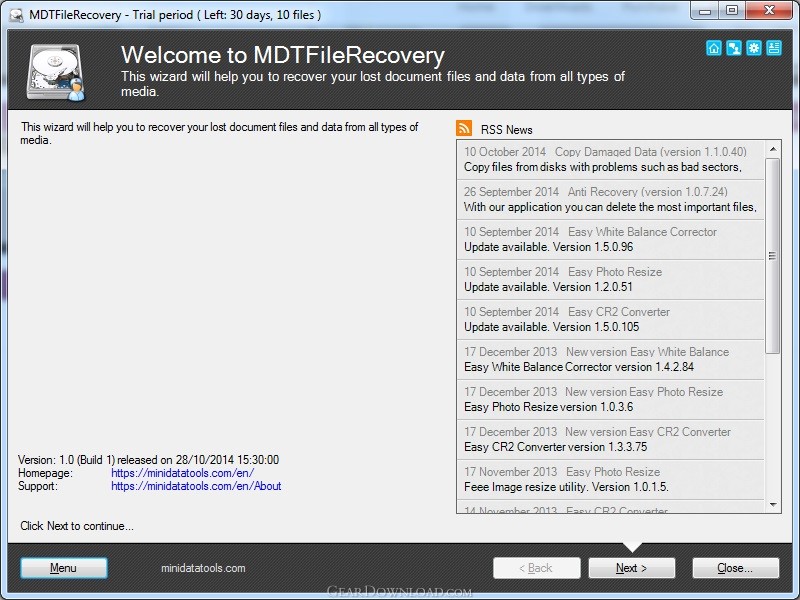
Task: Click the contact card icon in header
Action: pyautogui.click(x=773, y=48)
